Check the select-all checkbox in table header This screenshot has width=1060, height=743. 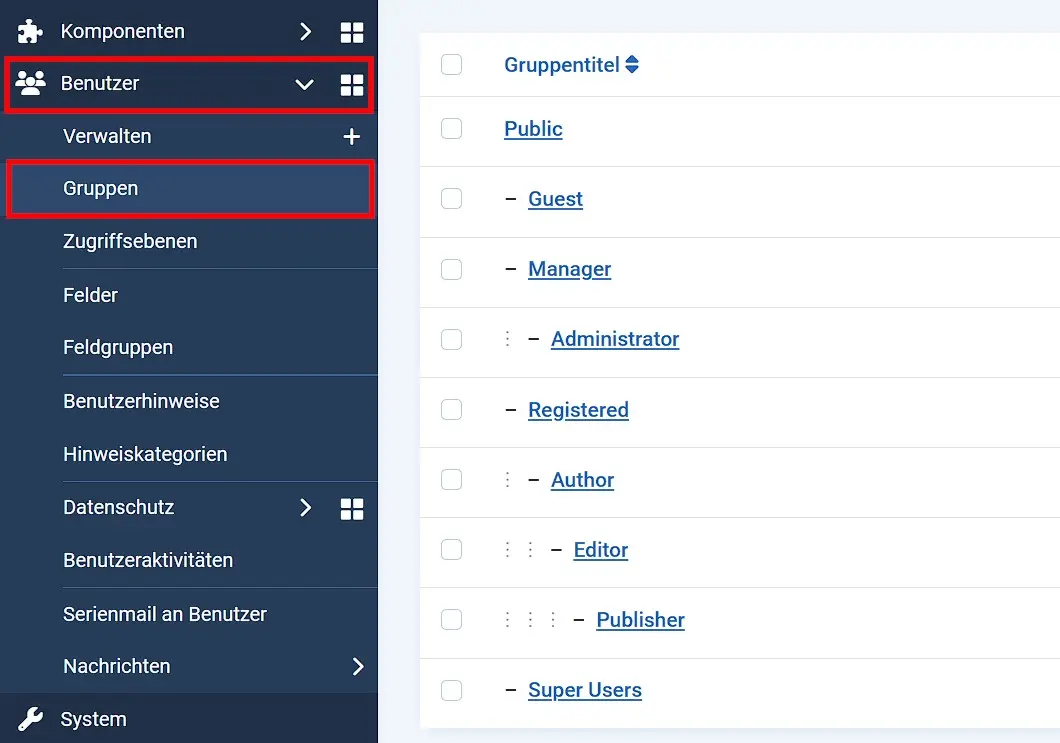451,64
